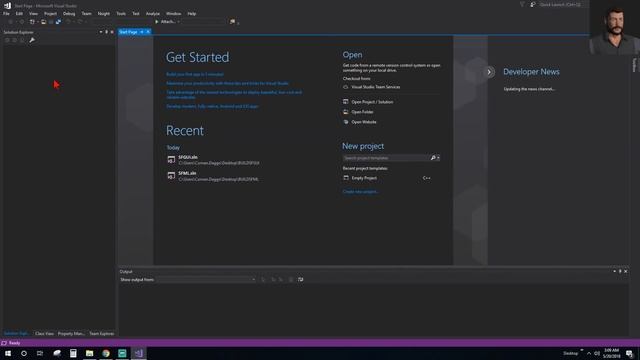This screenshot has width=640, height=360.
Task: Click the Empty Project template icon
Action: pos(346,178)
